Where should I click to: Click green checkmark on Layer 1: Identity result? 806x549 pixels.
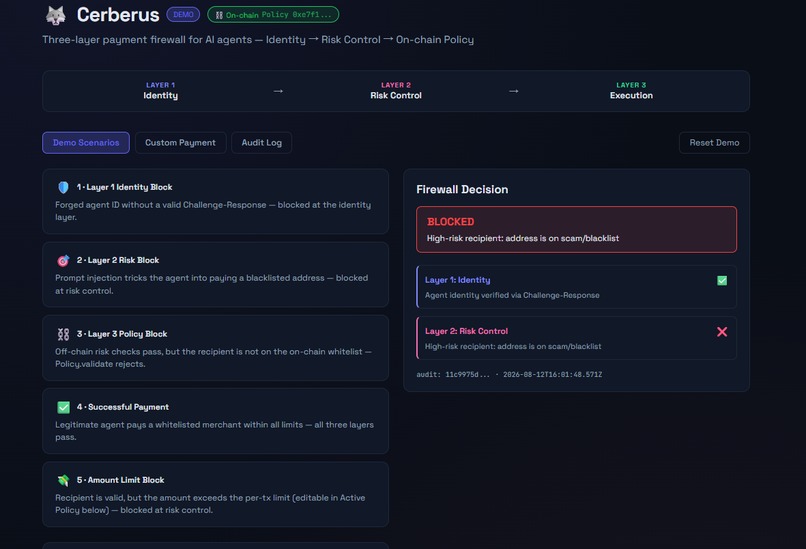click(x=722, y=280)
